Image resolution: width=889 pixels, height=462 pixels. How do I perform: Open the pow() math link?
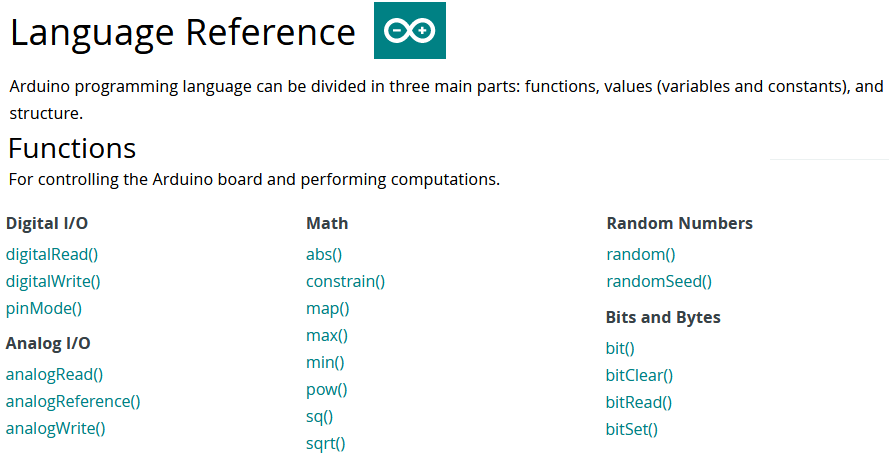pyautogui.click(x=327, y=389)
